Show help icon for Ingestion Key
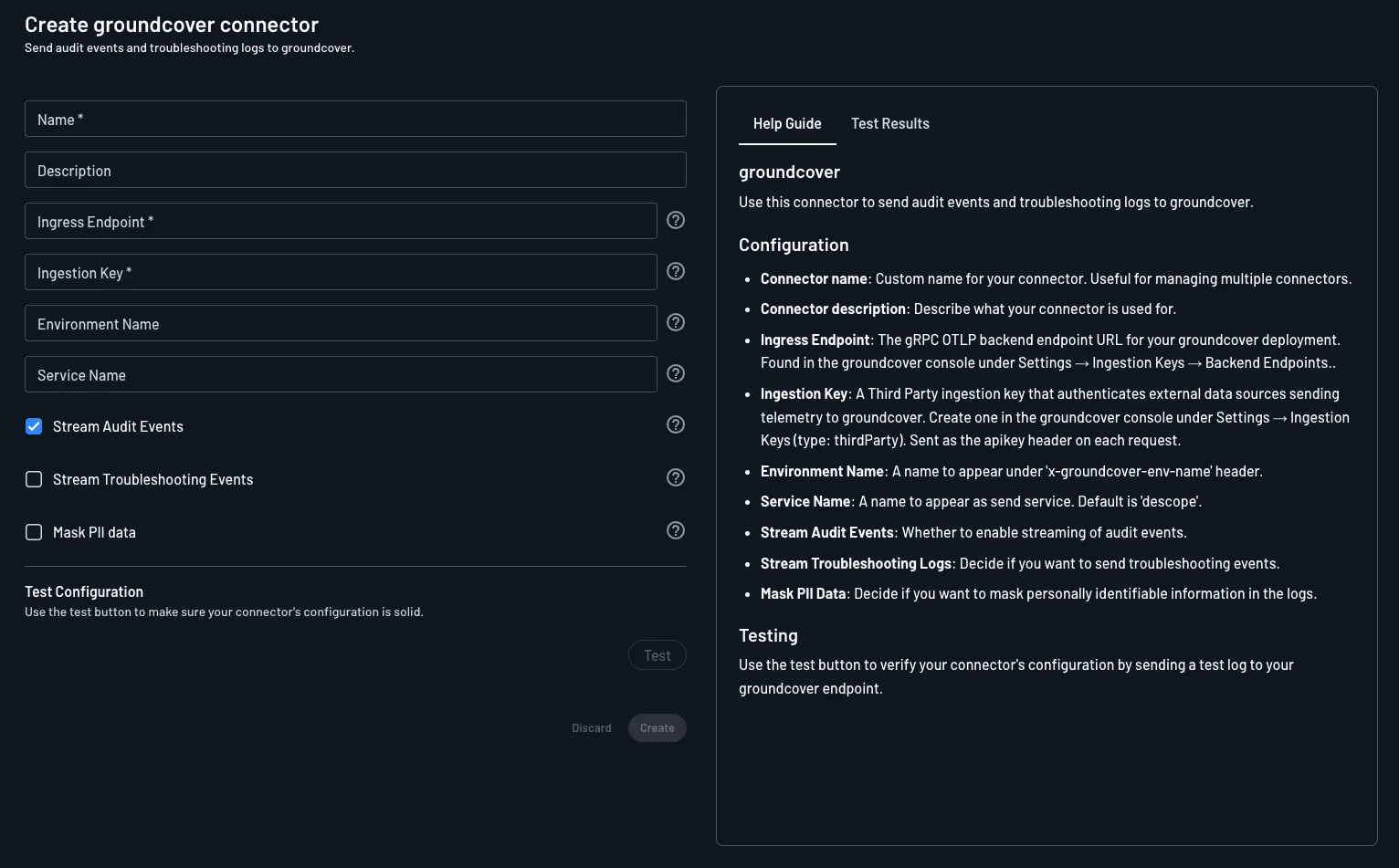Screen dimensions: 1399x868 point(676,271)
